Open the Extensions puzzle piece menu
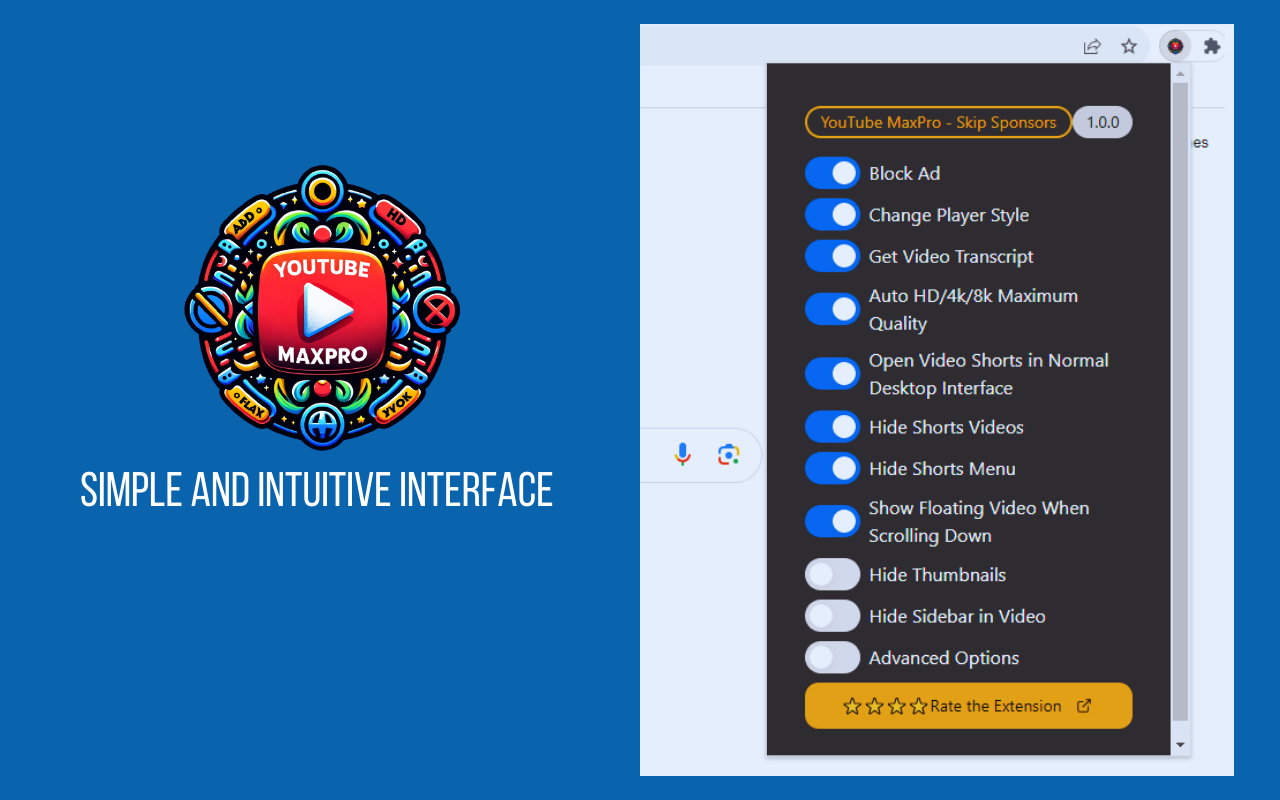 click(1212, 46)
